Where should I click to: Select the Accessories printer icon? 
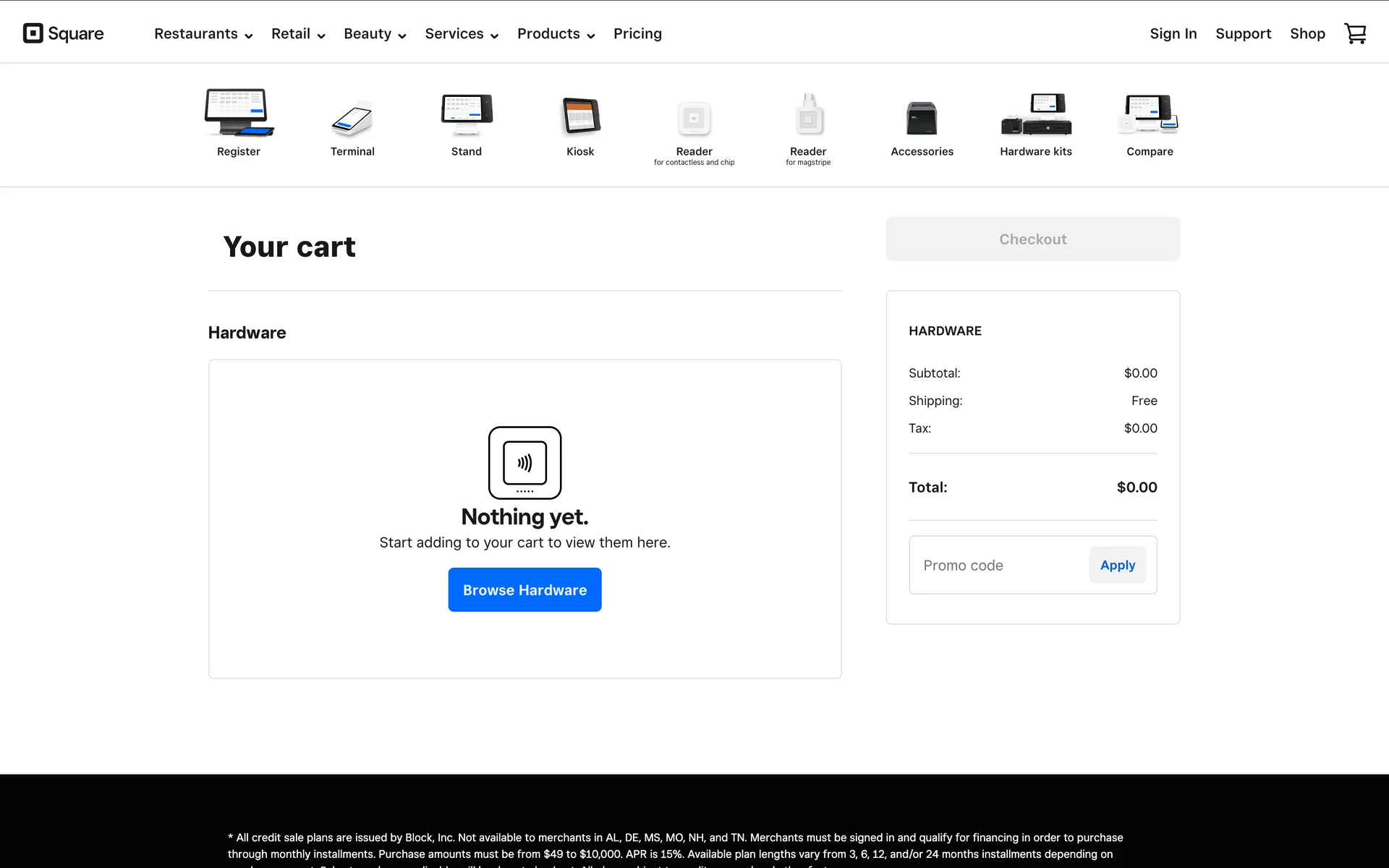click(922, 118)
